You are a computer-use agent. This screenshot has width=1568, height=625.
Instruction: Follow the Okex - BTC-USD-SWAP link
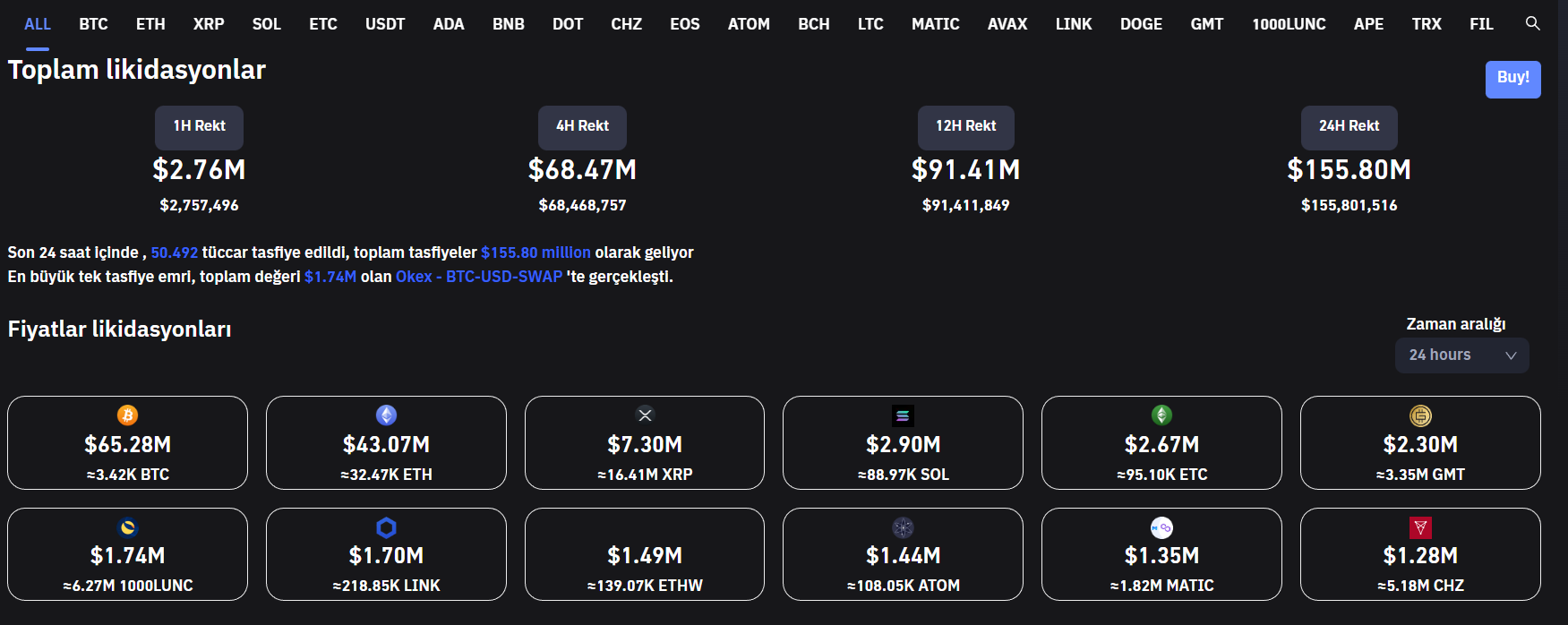tap(479, 277)
